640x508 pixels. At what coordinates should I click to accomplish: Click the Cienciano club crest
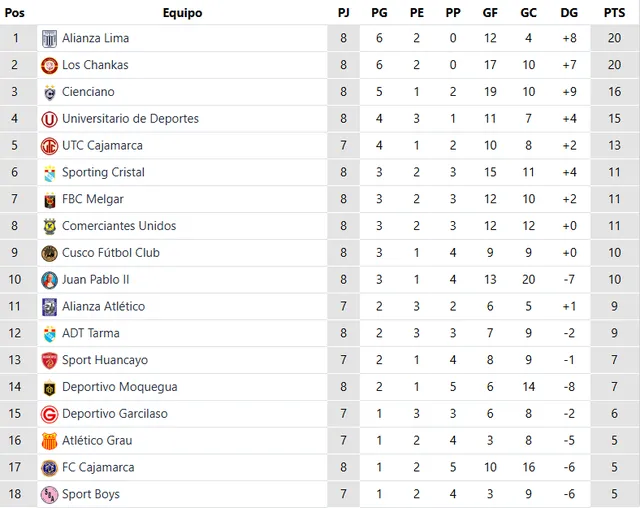pos(49,93)
